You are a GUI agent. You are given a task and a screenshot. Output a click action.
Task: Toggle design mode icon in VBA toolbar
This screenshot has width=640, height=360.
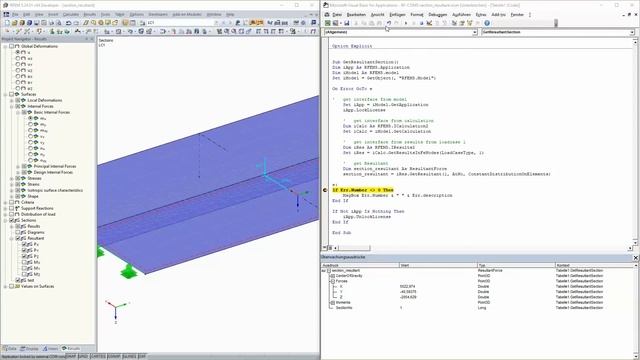(429, 23)
